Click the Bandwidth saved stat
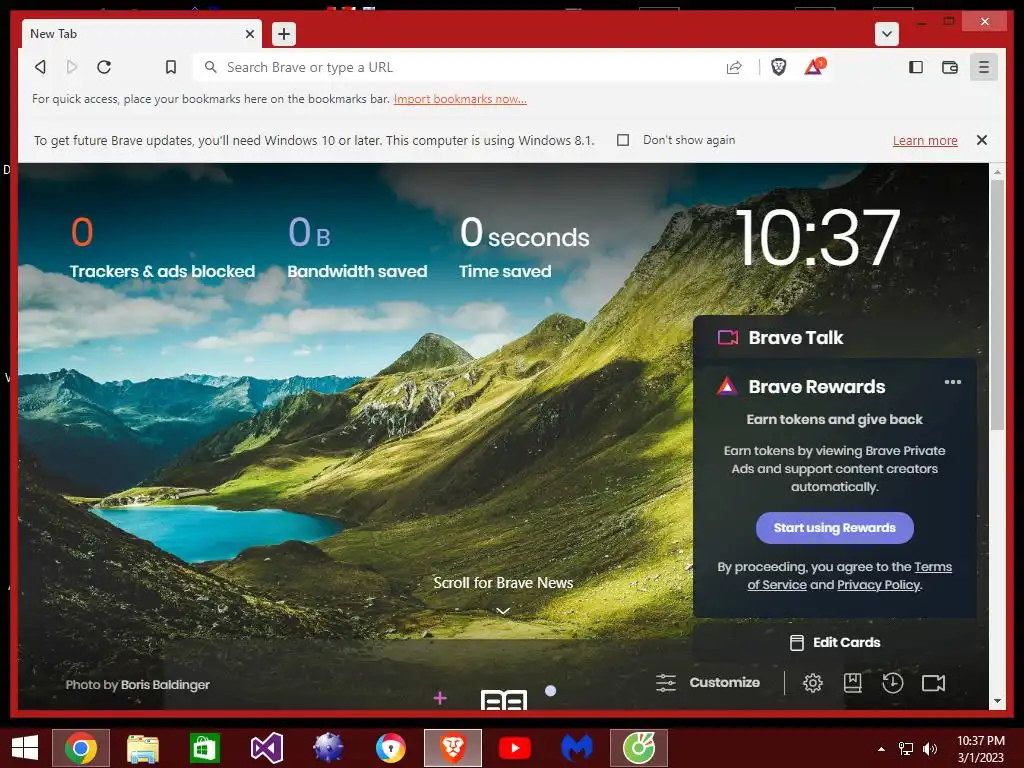The image size is (1024, 768). [357, 248]
